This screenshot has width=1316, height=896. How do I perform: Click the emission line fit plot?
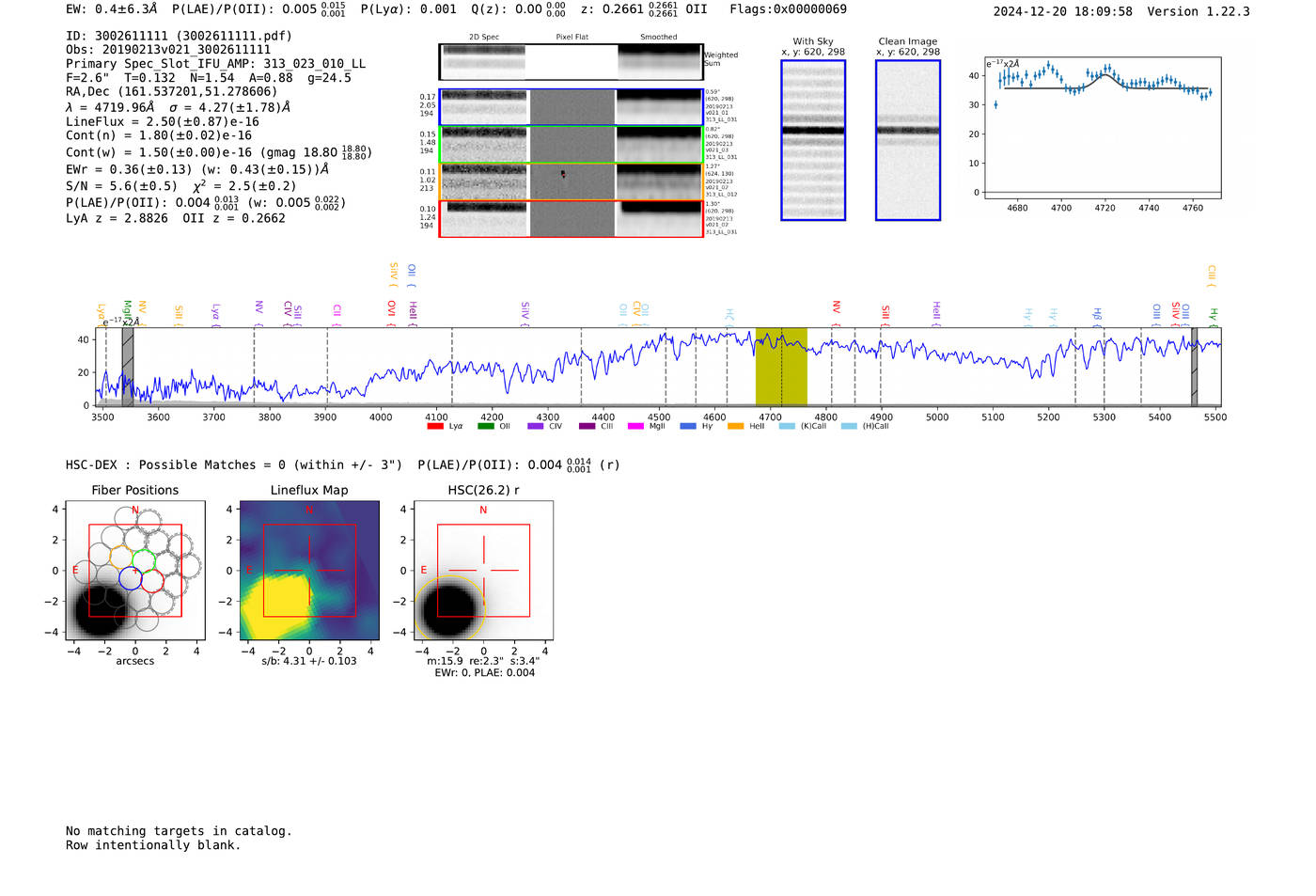pos(1102,129)
